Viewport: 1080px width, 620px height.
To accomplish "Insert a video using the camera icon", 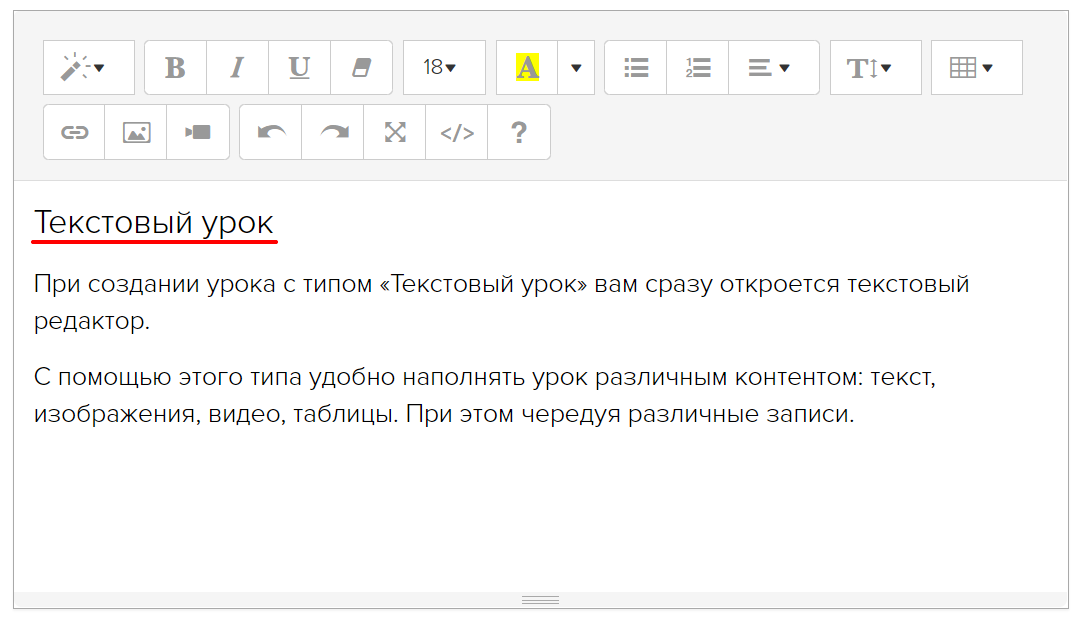I will point(198,132).
